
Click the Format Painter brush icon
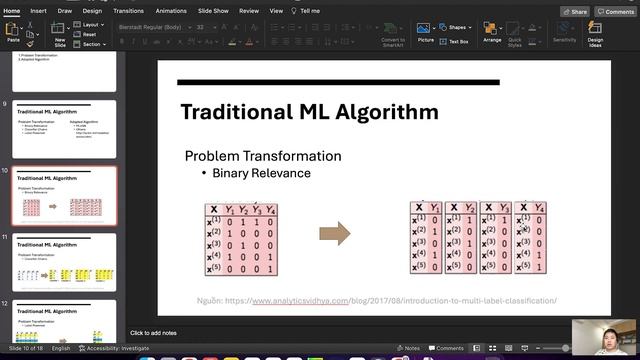coord(30,43)
